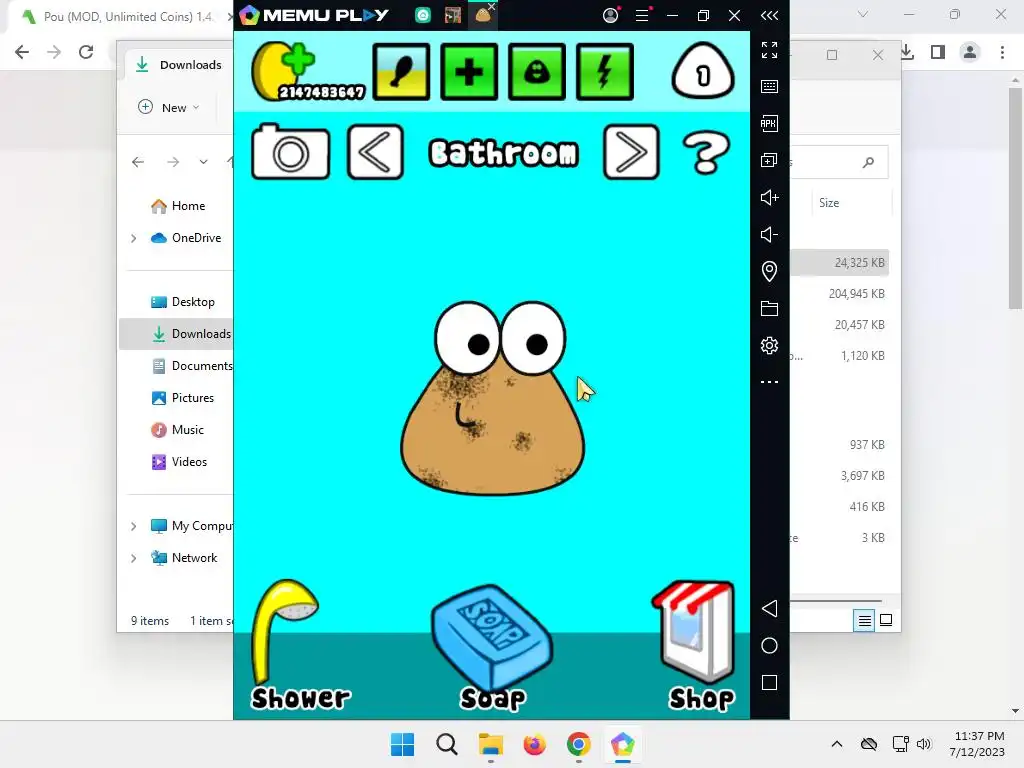Image resolution: width=1024 pixels, height=768 pixels.
Task: Open the Shop
Action: (694, 632)
